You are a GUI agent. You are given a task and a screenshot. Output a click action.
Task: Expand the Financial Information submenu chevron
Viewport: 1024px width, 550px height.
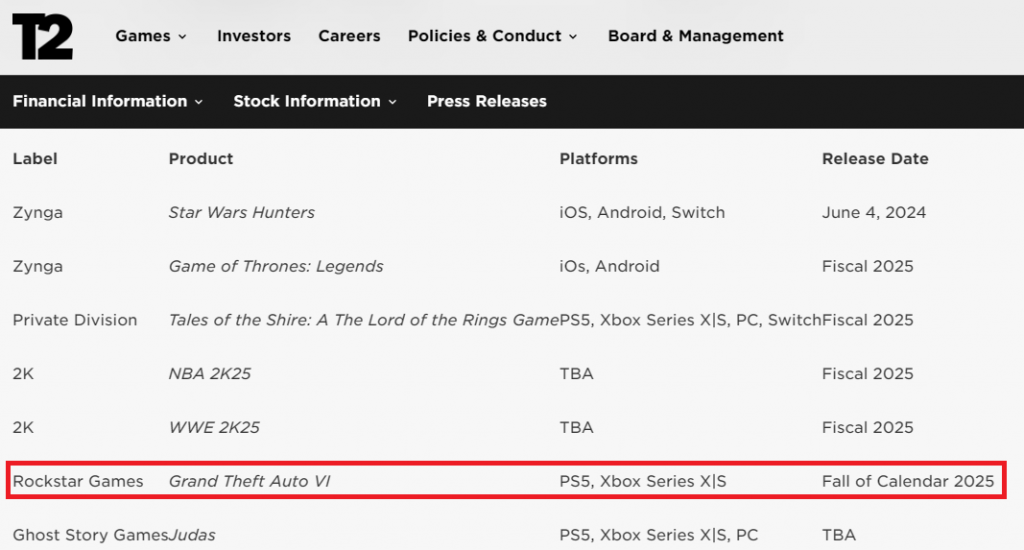pyautogui.click(x=199, y=102)
